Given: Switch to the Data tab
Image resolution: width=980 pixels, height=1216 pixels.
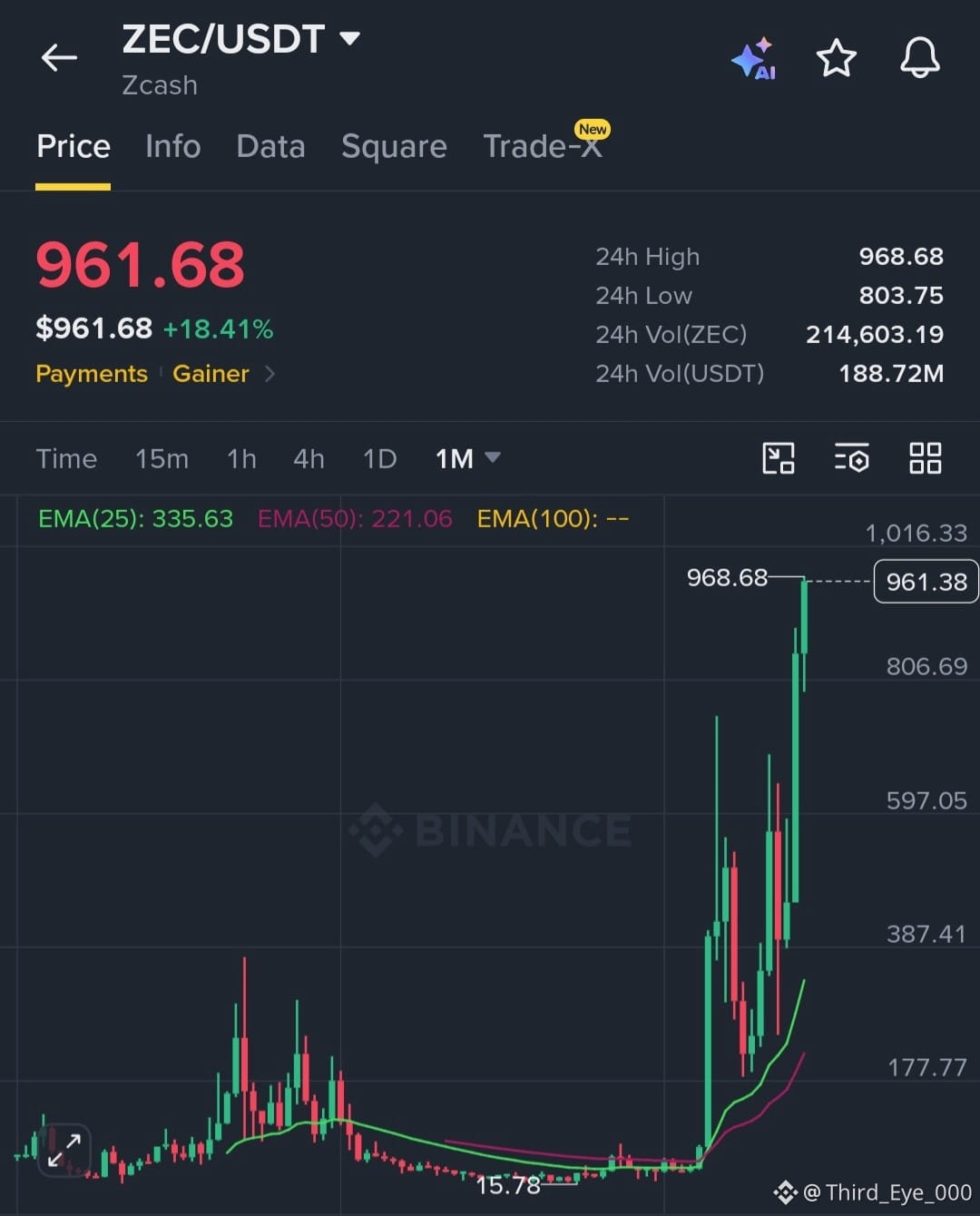Looking at the screenshot, I should [x=270, y=146].
